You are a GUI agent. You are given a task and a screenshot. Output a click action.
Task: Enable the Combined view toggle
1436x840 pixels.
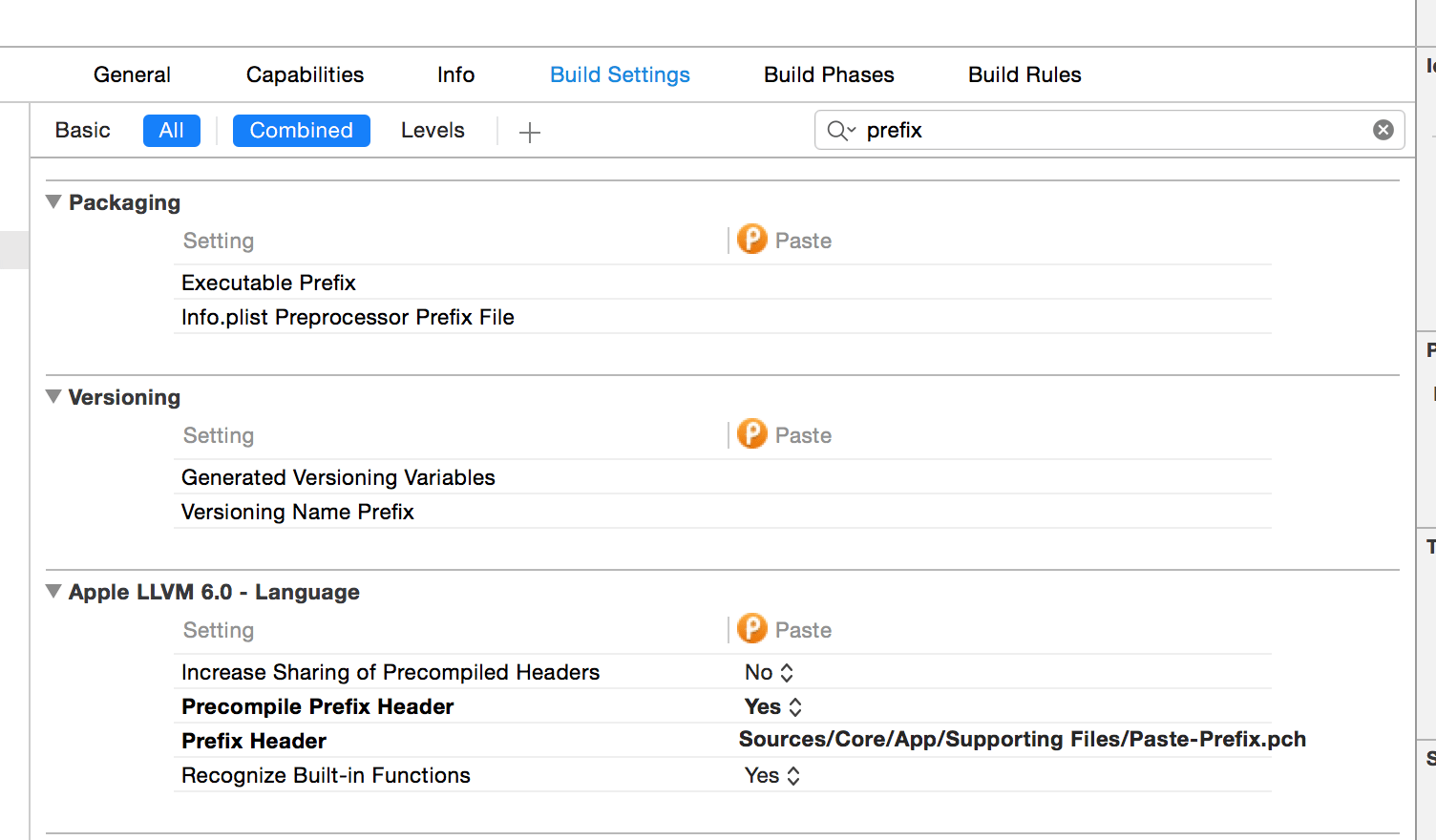(x=301, y=131)
